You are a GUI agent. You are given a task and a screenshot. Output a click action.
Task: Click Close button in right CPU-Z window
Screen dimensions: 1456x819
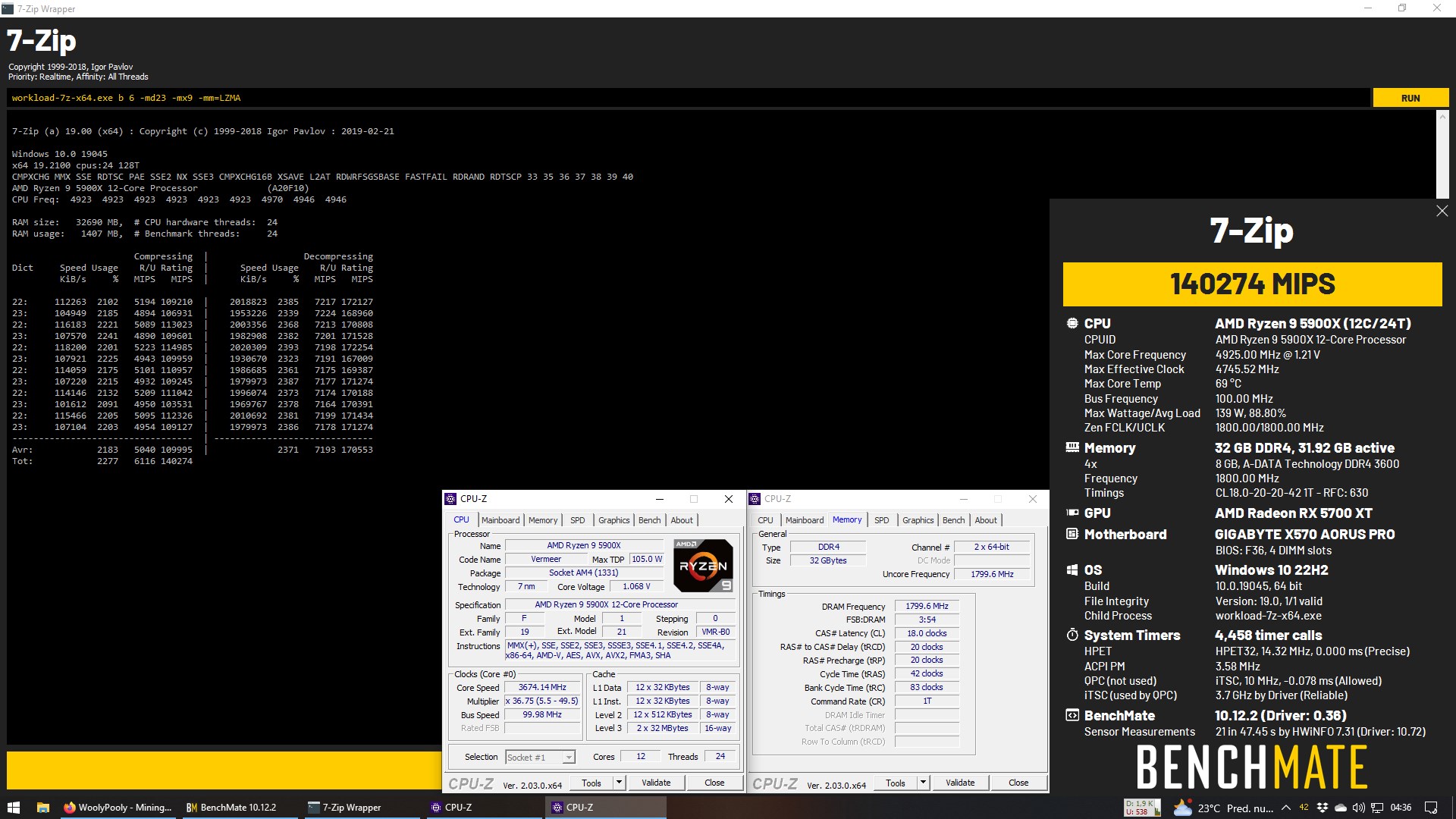[1018, 783]
